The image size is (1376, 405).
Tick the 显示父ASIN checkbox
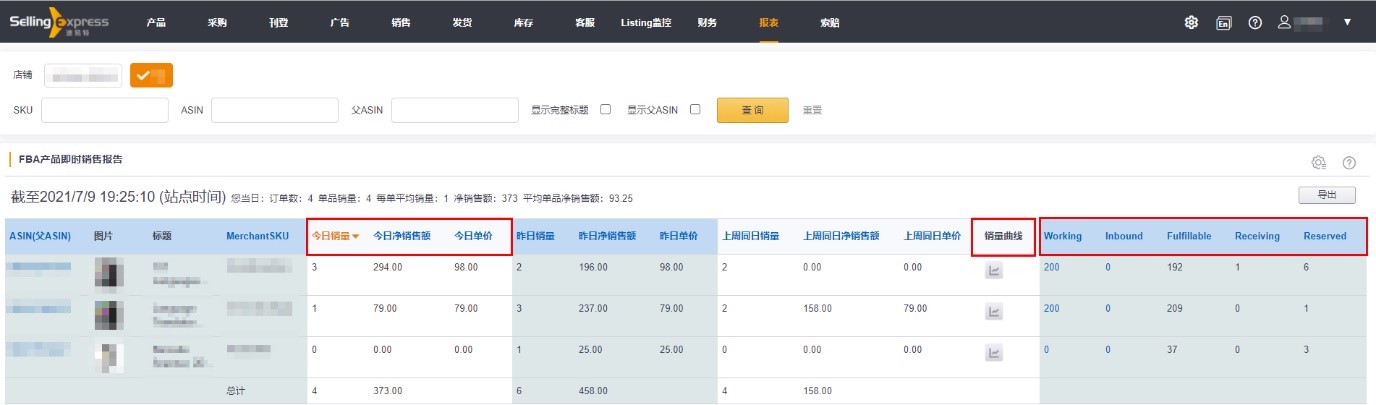tap(695, 110)
